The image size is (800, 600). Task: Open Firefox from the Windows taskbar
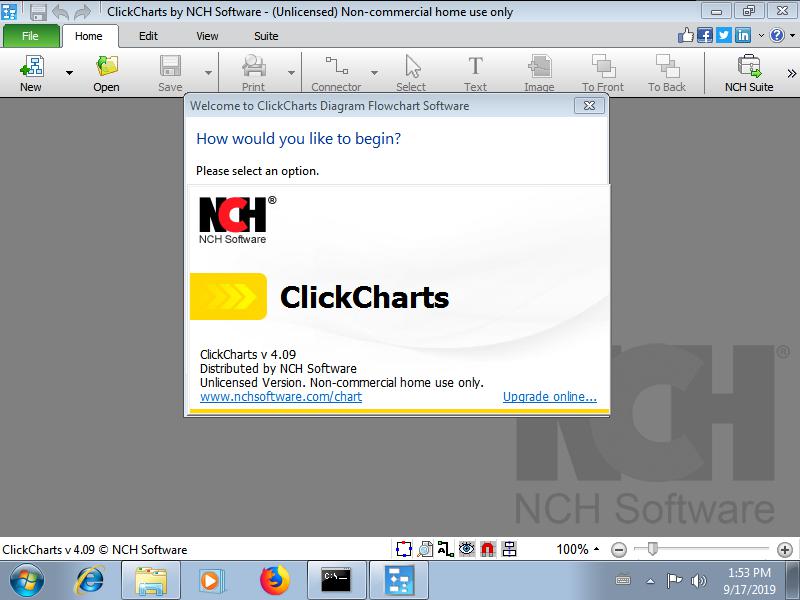pyautogui.click(x=273, y=580)
